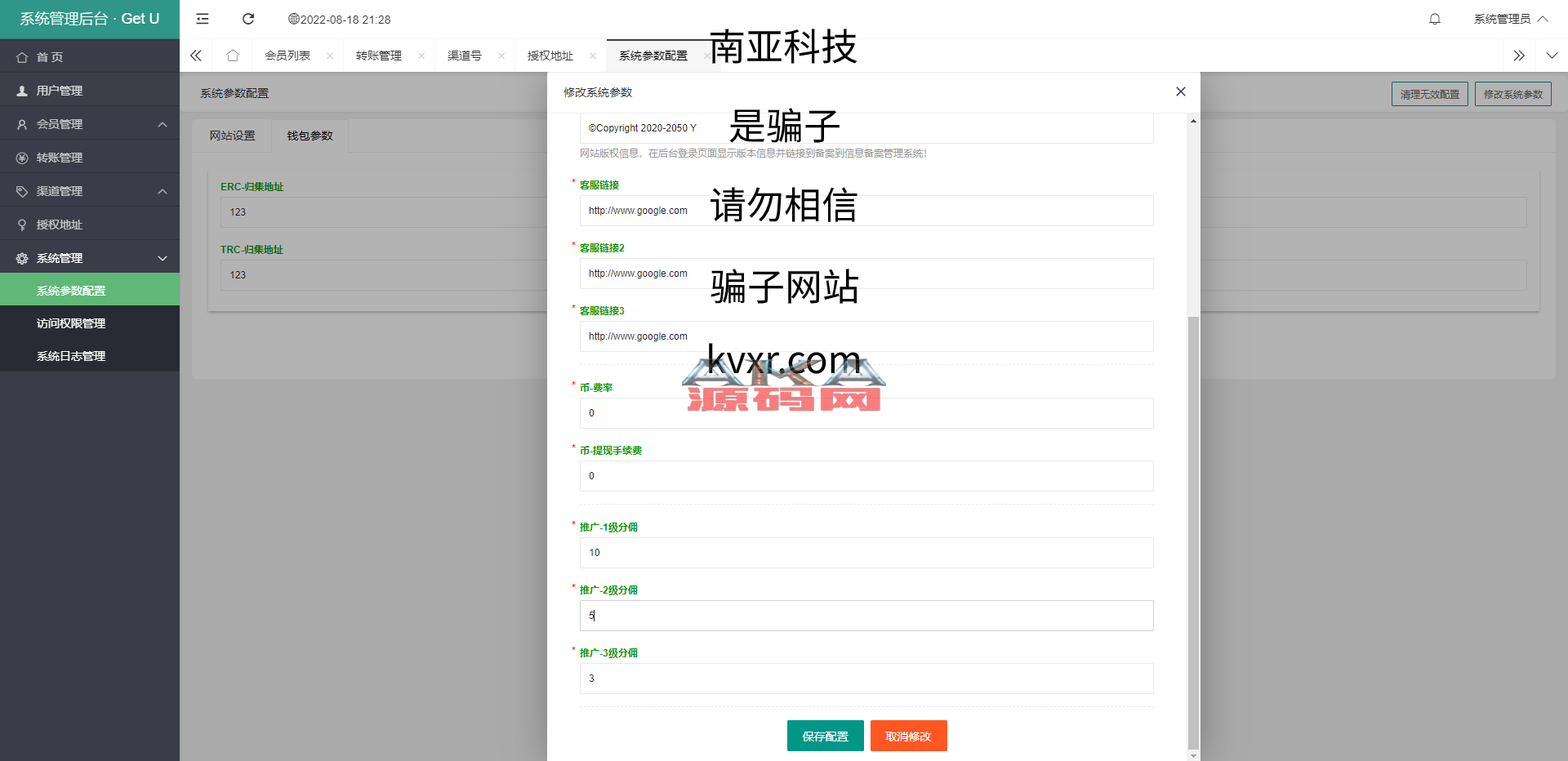Open the notification bell
The height and width of the screenshot is (761, 1568).
point(1434,19)
